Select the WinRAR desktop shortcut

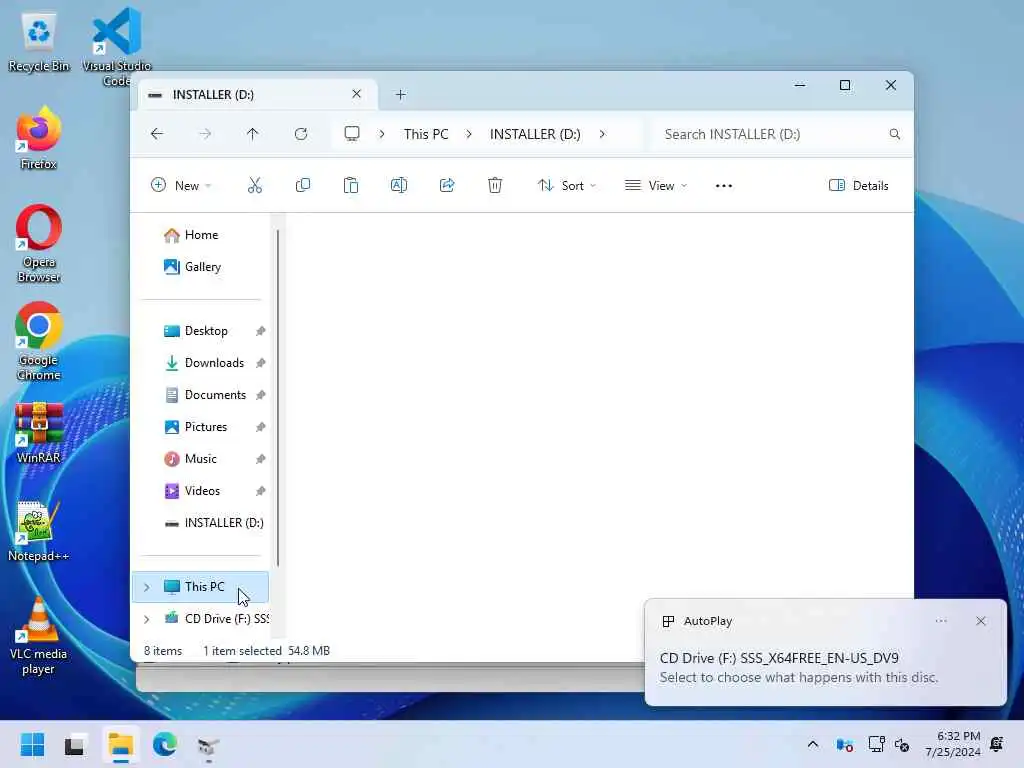click(x=39, y=433)
